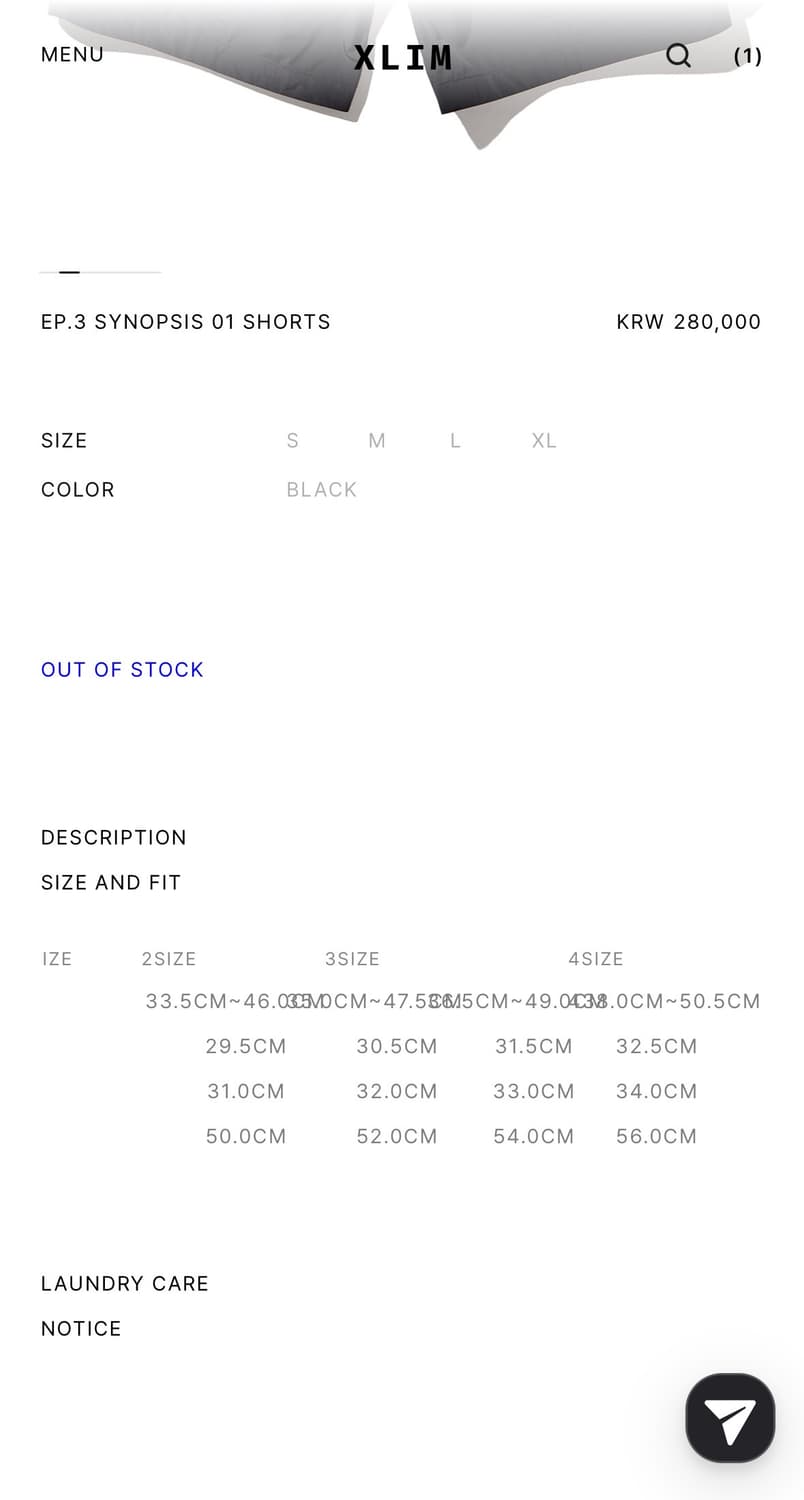Open the search magnifier icon
Viewport: 804px width, 1500px height.
click(678, 55)
